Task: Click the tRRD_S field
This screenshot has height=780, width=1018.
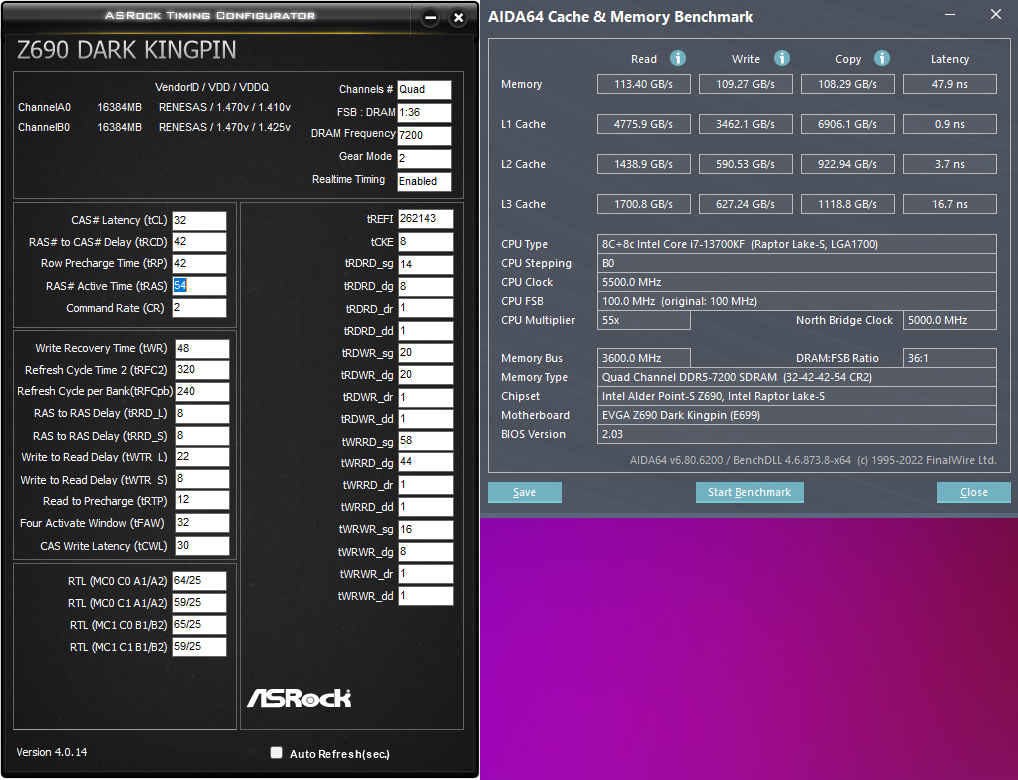Action: click(x=203, y=436)
